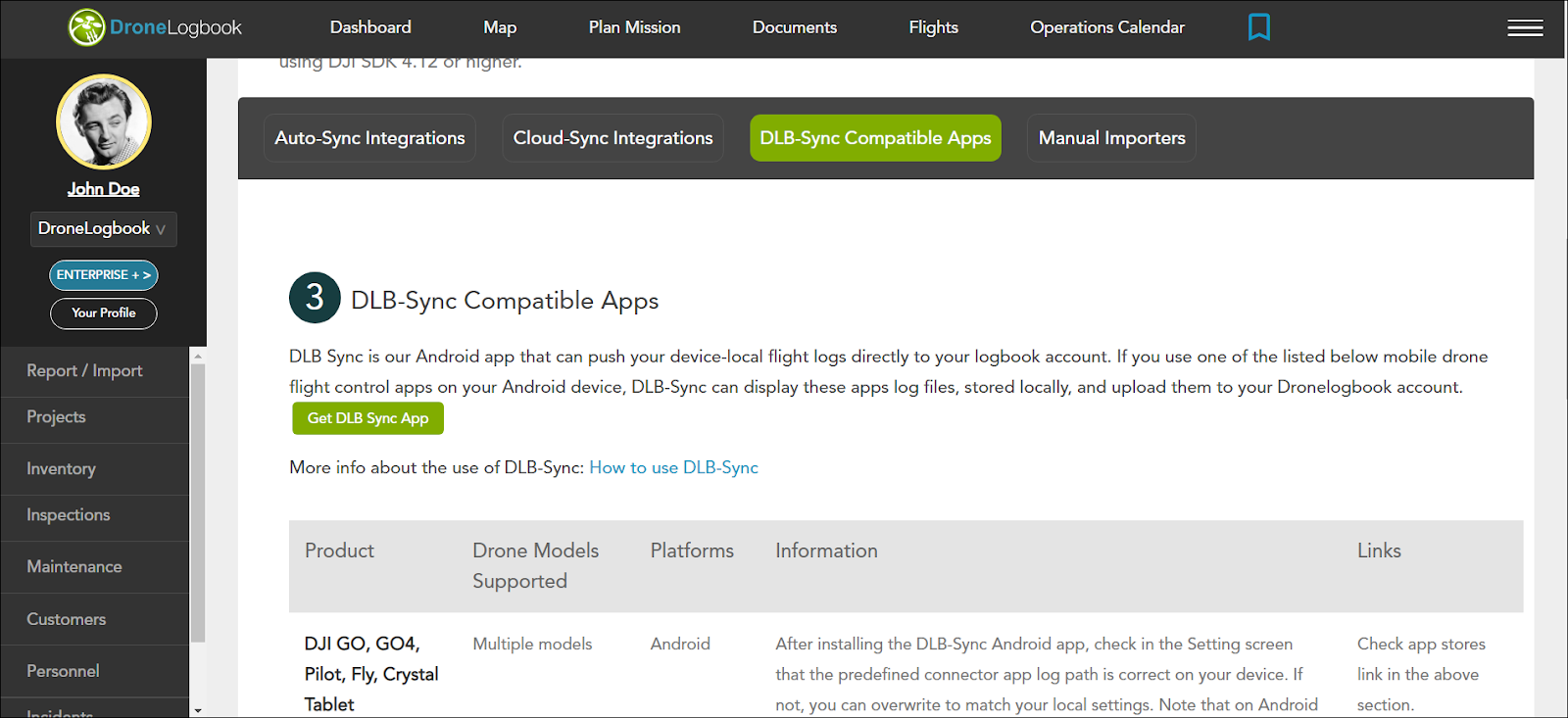Open Customers in the sidebar
Viewport: 1568px width, 718px height.
tap(95, 619)
